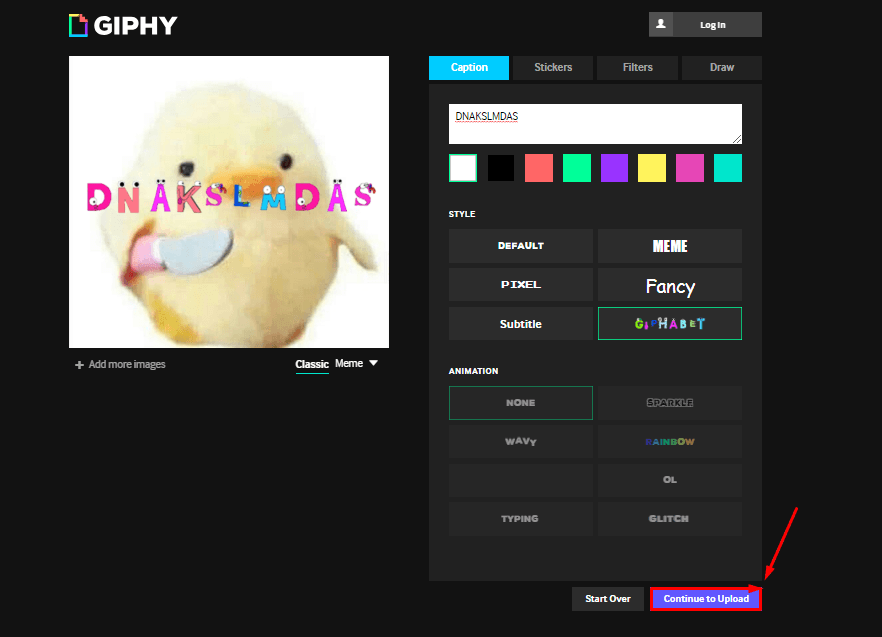Select the red color swatch
This screenshot has width=882, height=637.
[x=539, y=168]
